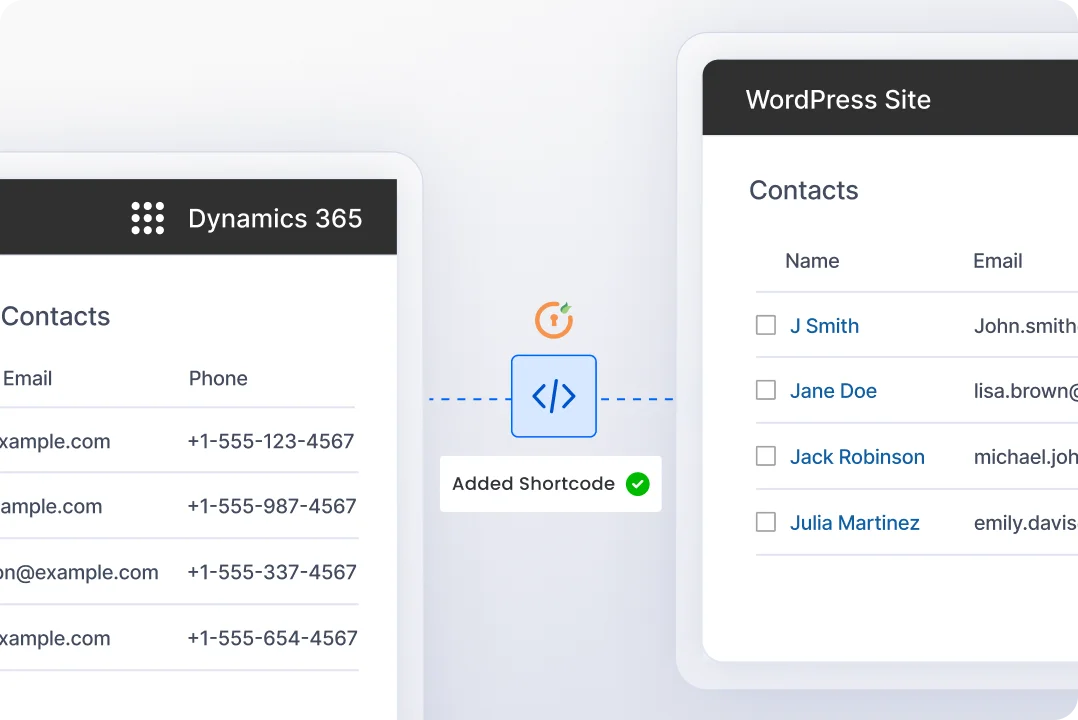Image resolution: width=1078 pixels, height=720 pixels.
Task: Check the checkbox next to J Smith
Action: tap(765, 325)
